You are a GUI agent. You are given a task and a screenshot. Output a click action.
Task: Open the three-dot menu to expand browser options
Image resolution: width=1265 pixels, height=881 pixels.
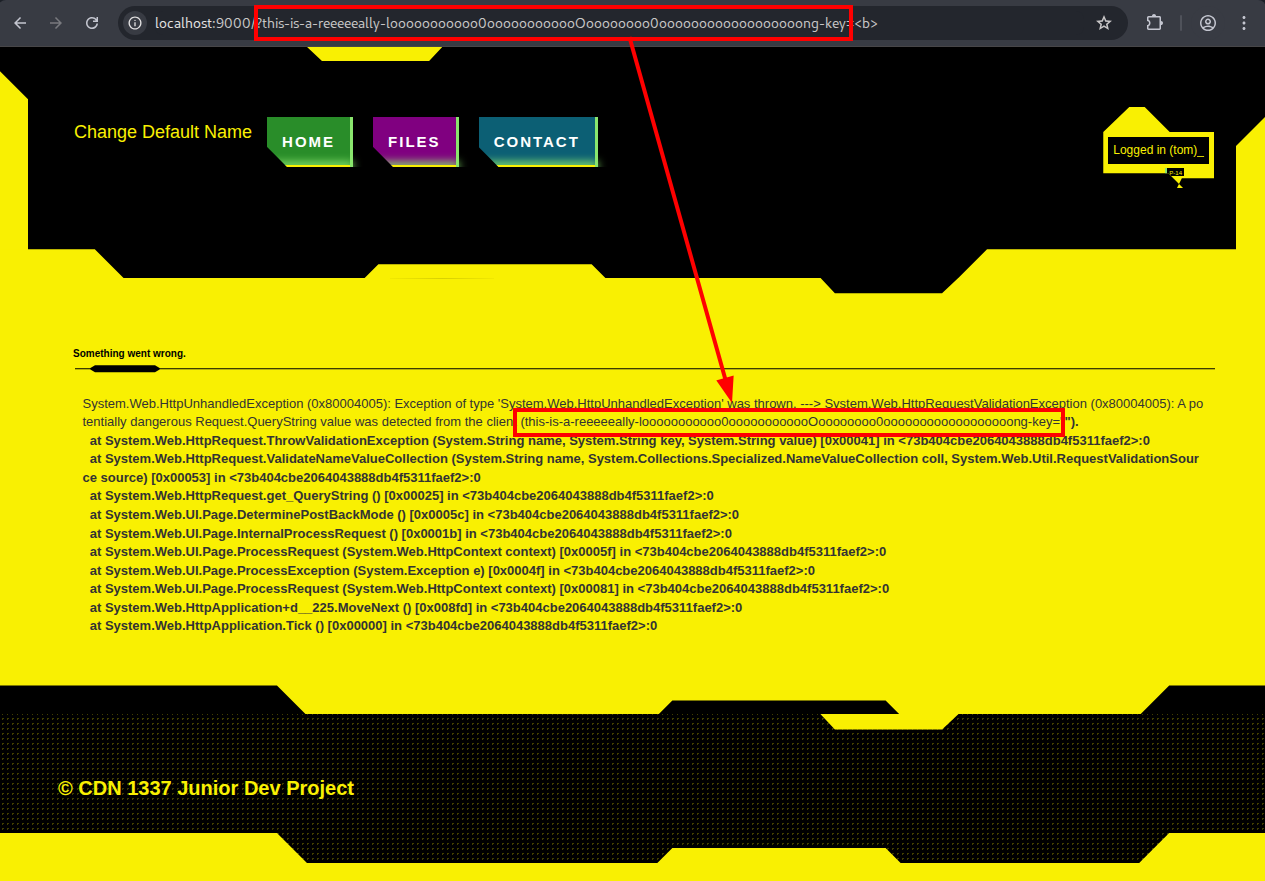1243,22
